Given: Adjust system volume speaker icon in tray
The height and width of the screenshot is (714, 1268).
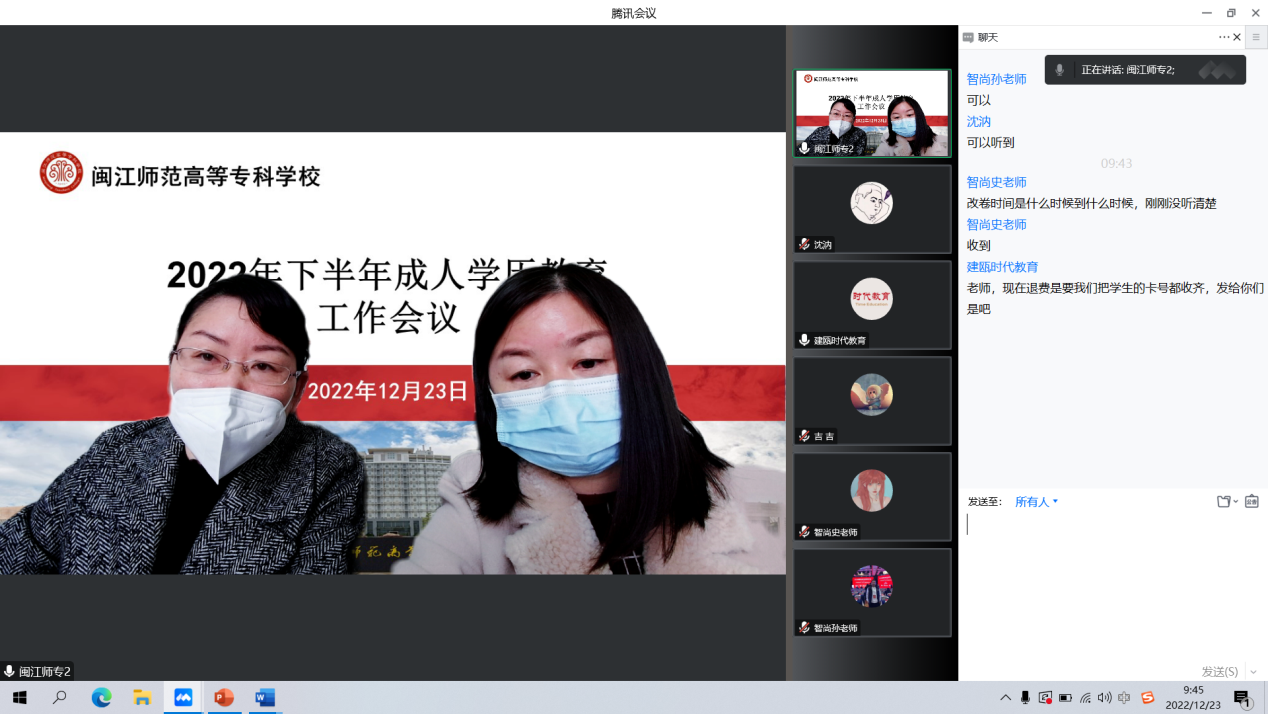Looking at the screenshot, I should point(1104,698).
